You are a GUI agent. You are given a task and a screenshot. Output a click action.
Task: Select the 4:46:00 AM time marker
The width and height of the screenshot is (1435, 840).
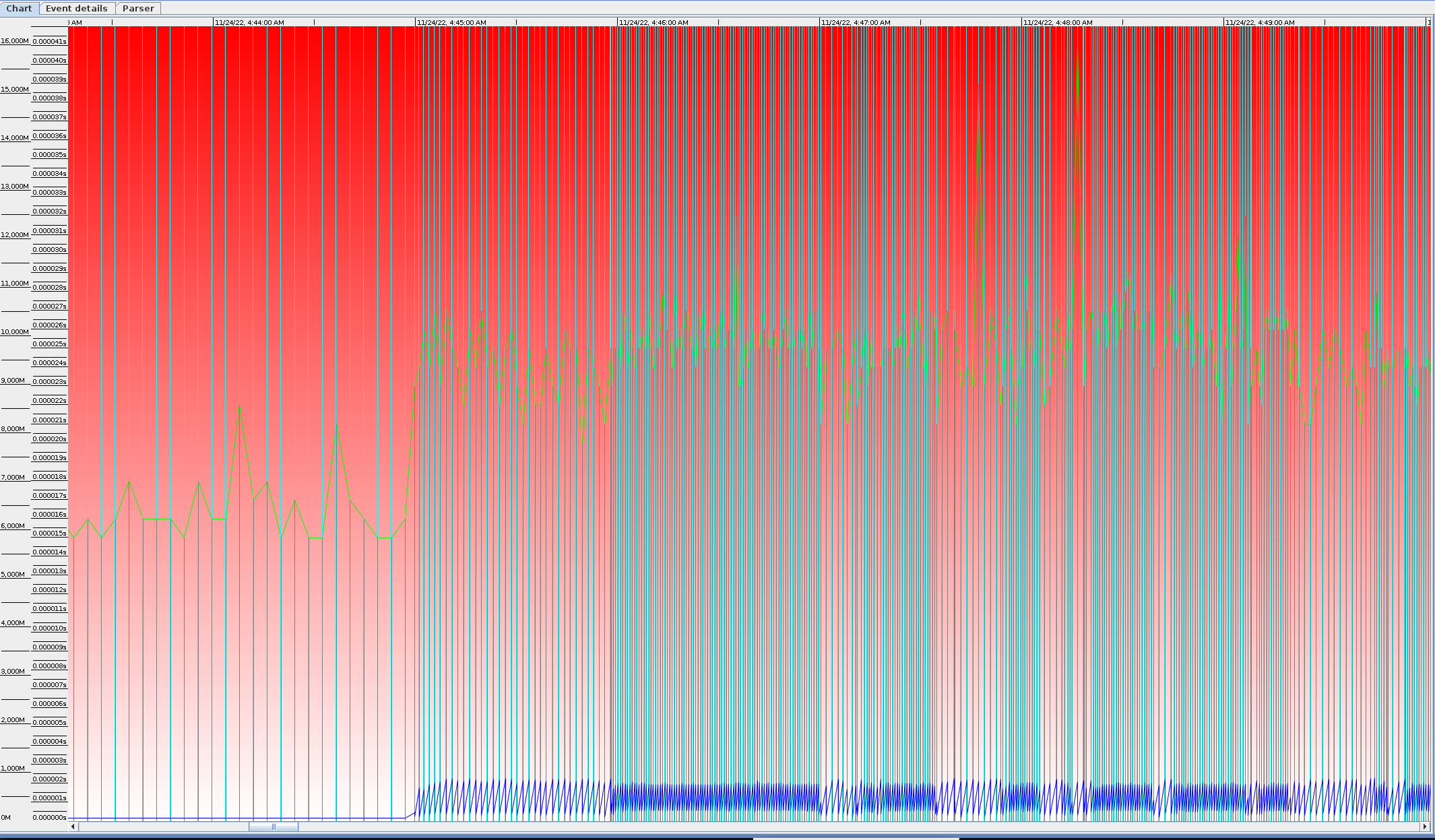(653, 22)
